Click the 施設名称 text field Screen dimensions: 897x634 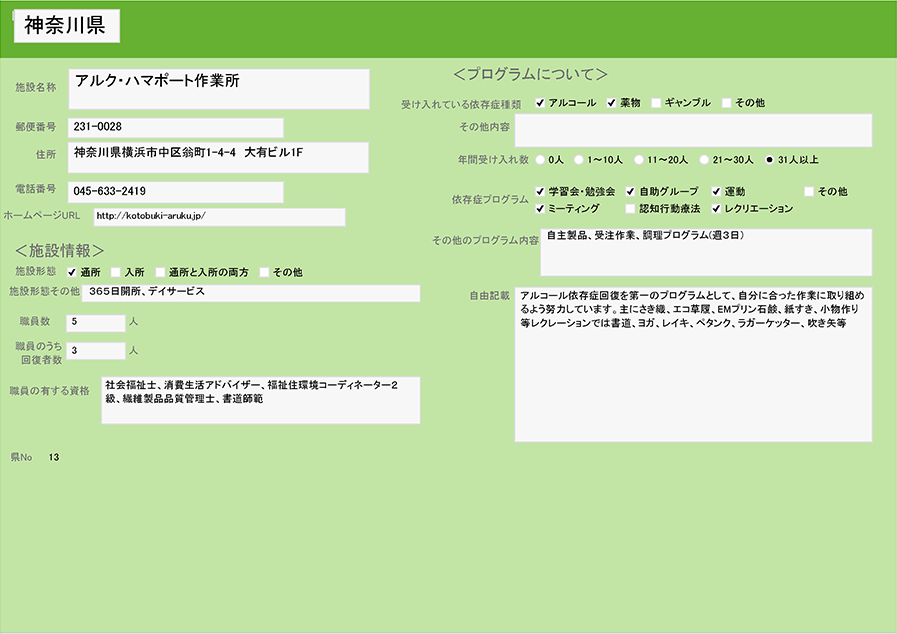218,88
